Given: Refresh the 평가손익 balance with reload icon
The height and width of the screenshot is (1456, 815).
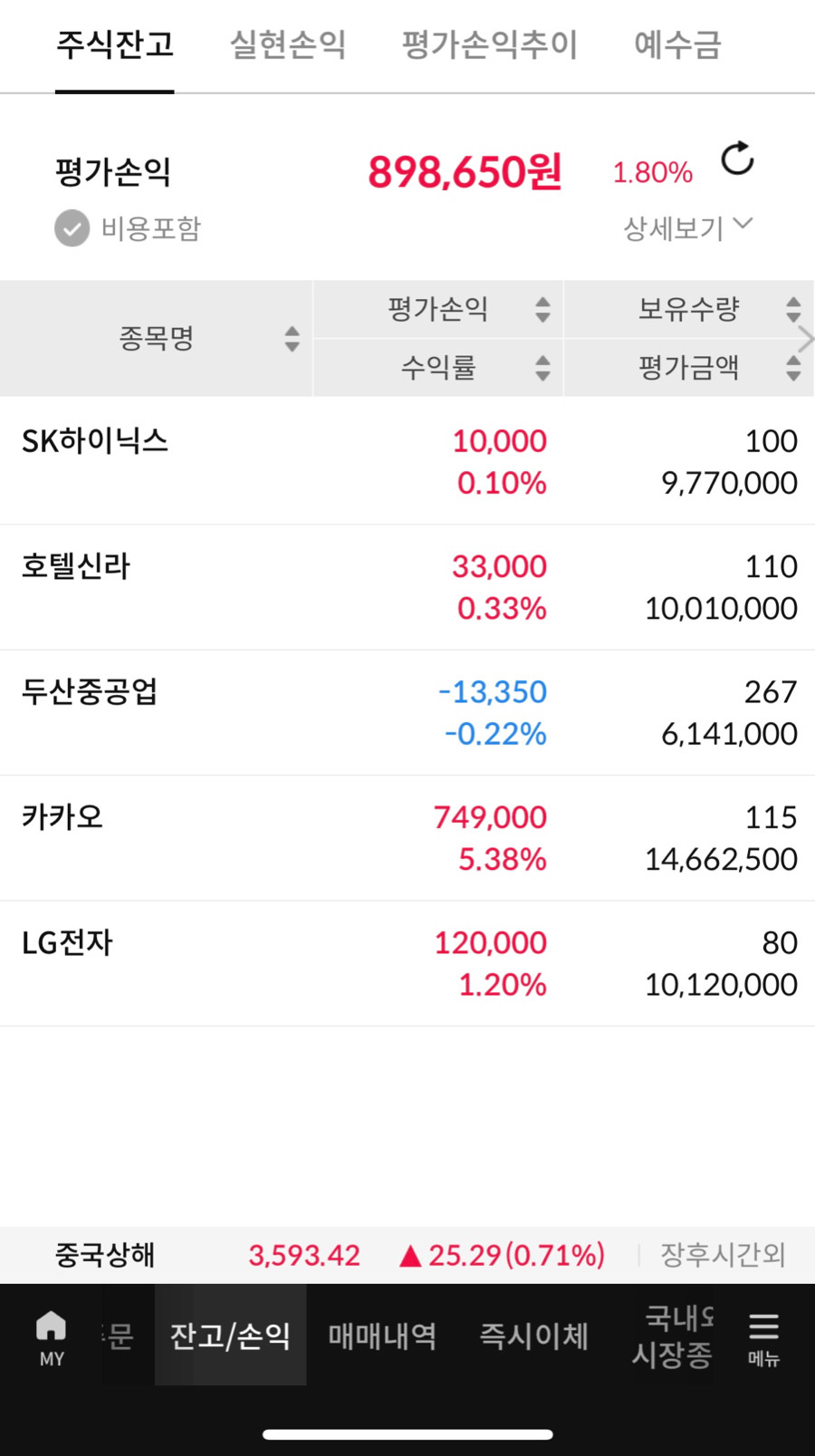Looking at the screenshot, I should [737, 159].
